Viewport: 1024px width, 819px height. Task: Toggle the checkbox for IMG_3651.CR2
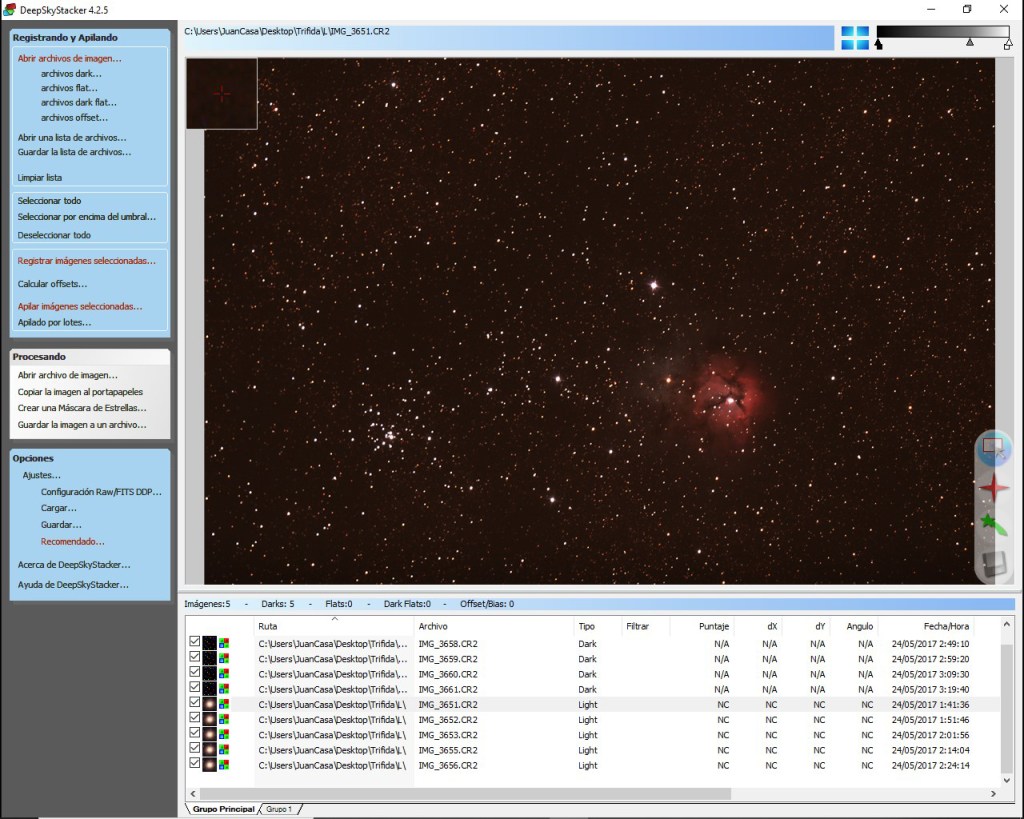(195, 704)
